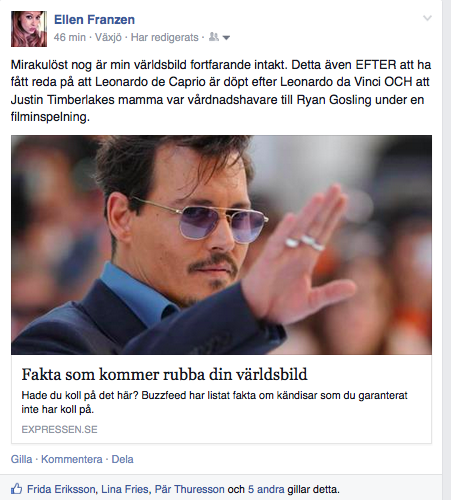The height and width of the screenshot is (500, 451).
Task: Like the post with Gilla
Action: tap(21, 459)
